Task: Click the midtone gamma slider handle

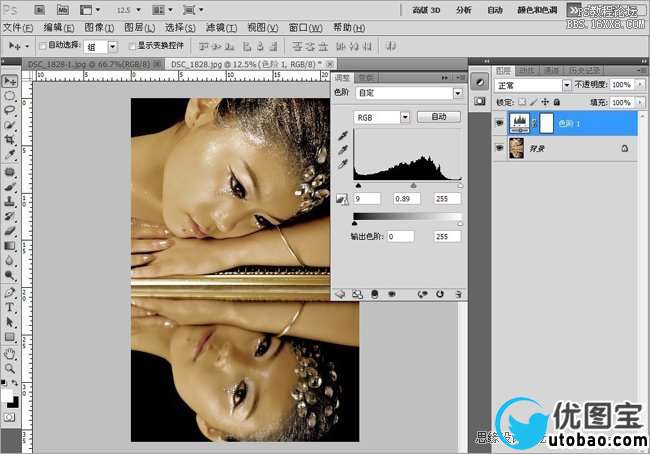Action: (x=413, y=186)
